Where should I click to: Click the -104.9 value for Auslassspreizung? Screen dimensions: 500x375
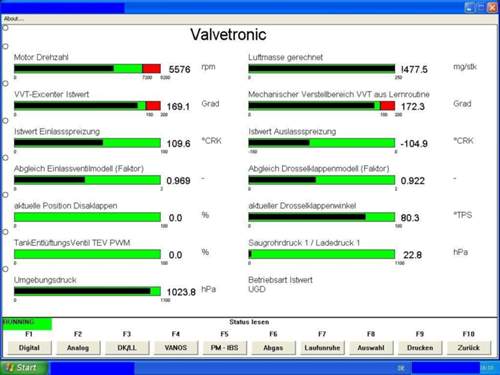(414, 144)
